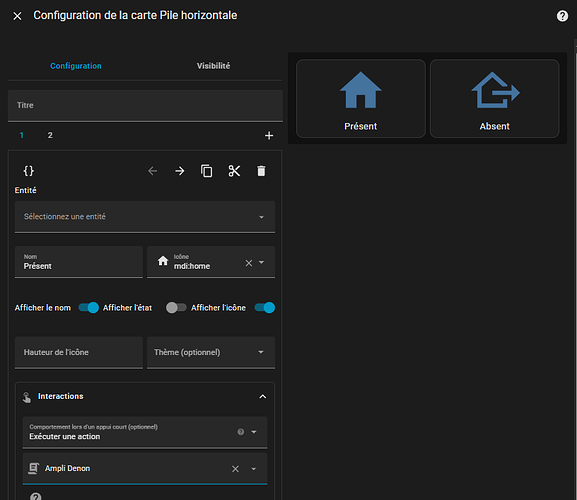Click the home icon in Icône field
The image size is (577, 500).
tap(163, 261)
